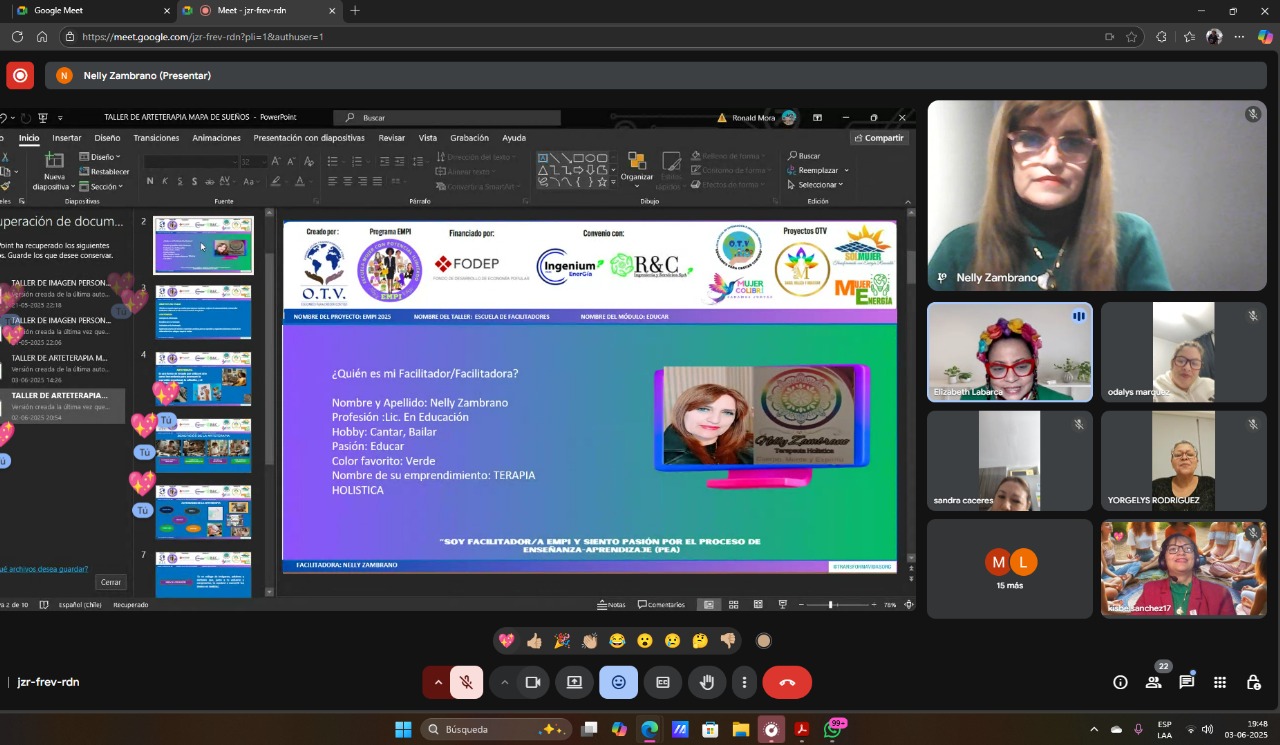This screenshot has width=1280, height=745.
Task: Open the meeting details info icon
Action: point(1120,682)
